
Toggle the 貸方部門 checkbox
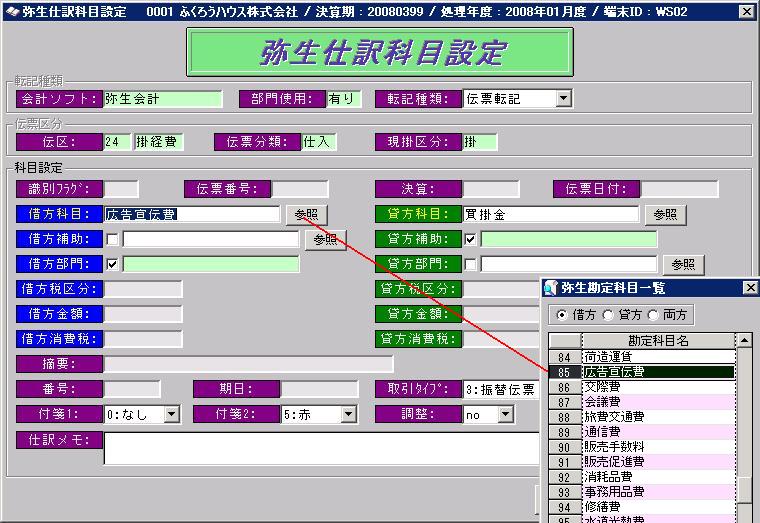(471, 264)
